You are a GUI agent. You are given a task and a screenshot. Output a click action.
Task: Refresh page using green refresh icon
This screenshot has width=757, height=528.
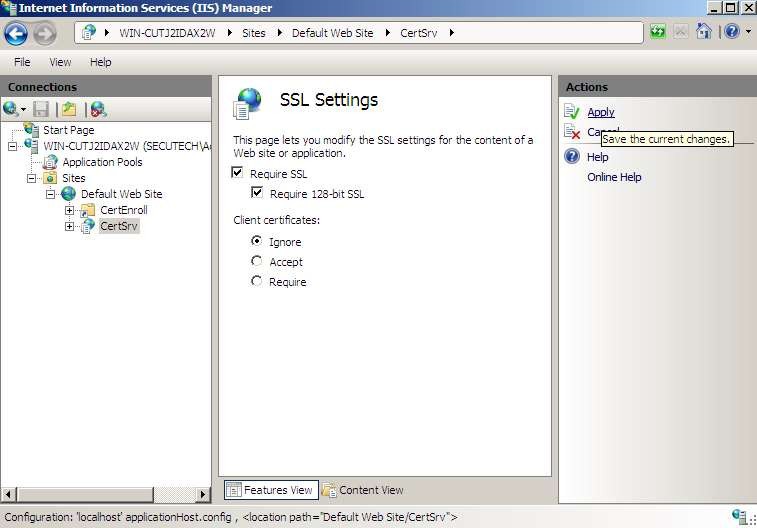[x=658, y=32]
